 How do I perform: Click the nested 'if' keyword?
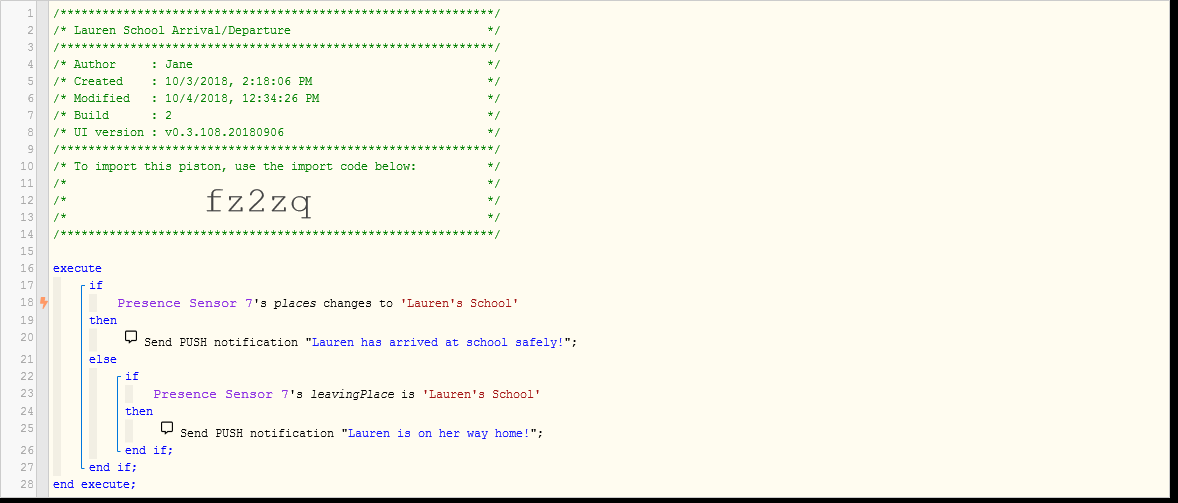click(131, 376)
